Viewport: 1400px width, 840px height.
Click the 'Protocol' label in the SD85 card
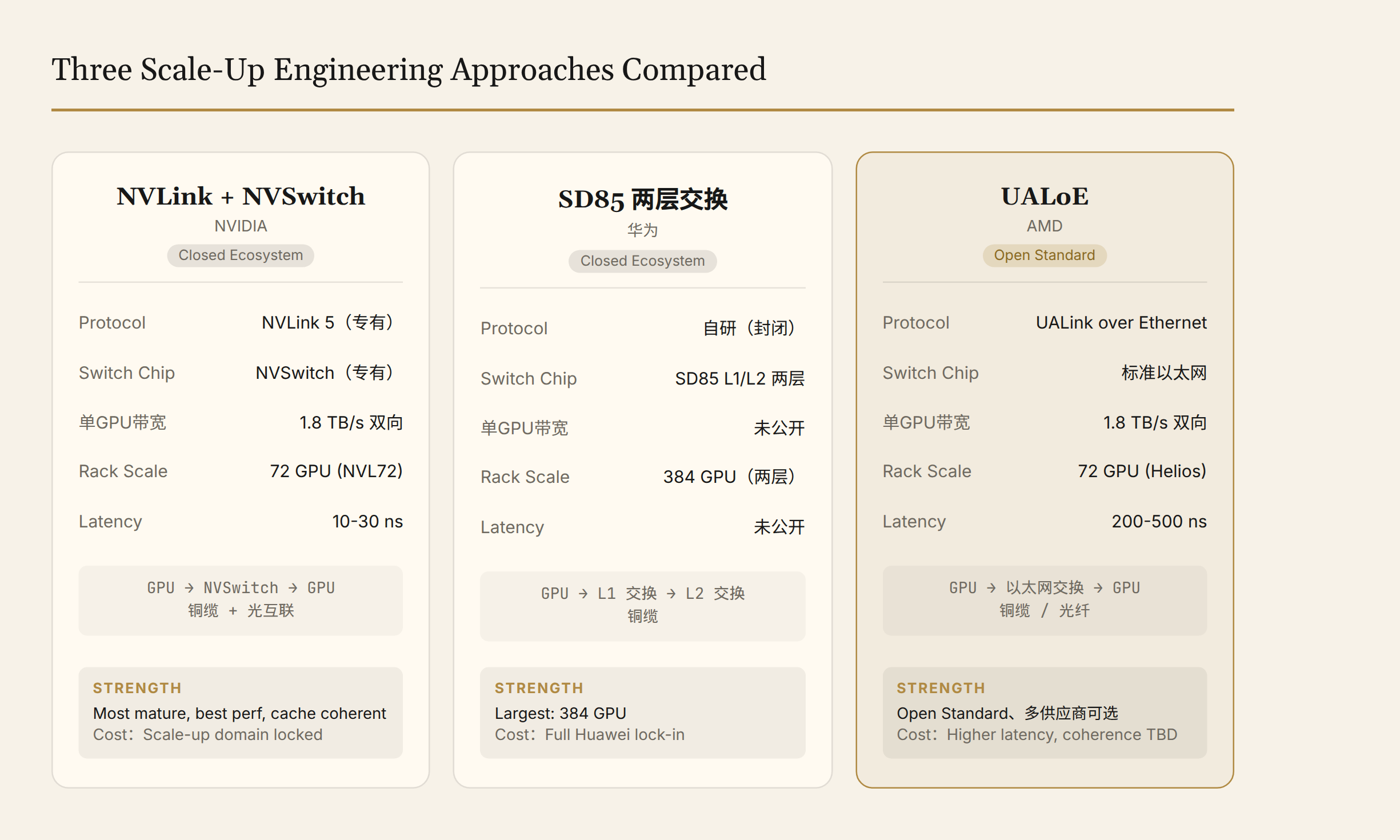pos(514,329)
